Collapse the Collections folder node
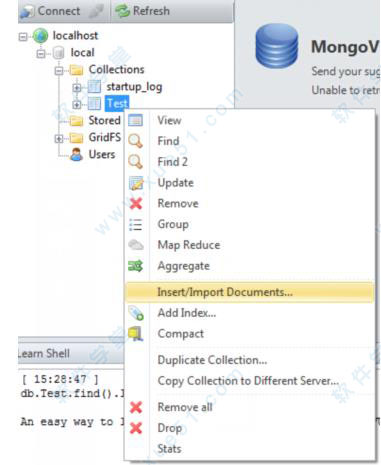The image size is (381, 465). coord(59,70)
